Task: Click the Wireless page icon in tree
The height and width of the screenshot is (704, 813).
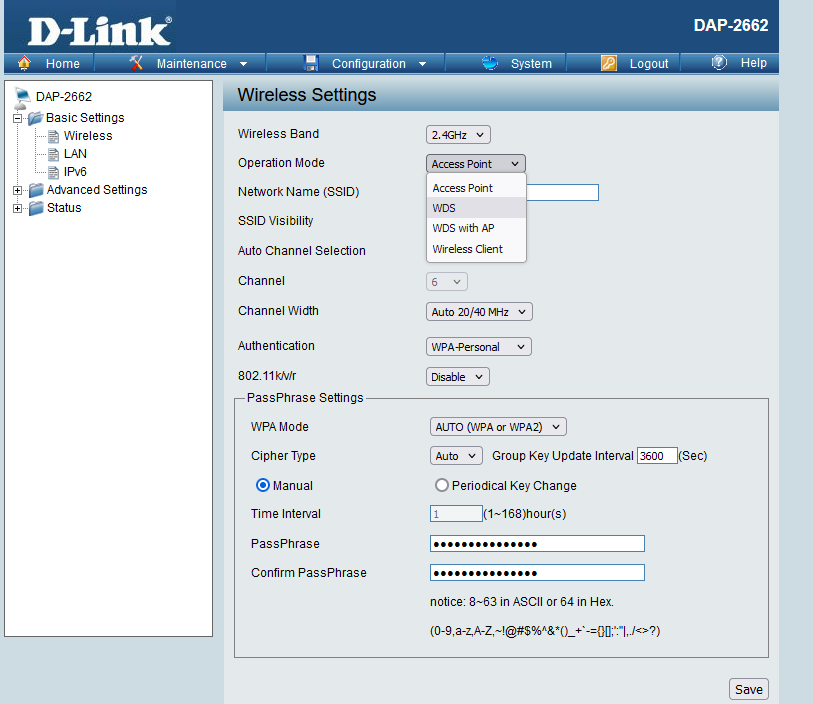Action: click(53, 136)
